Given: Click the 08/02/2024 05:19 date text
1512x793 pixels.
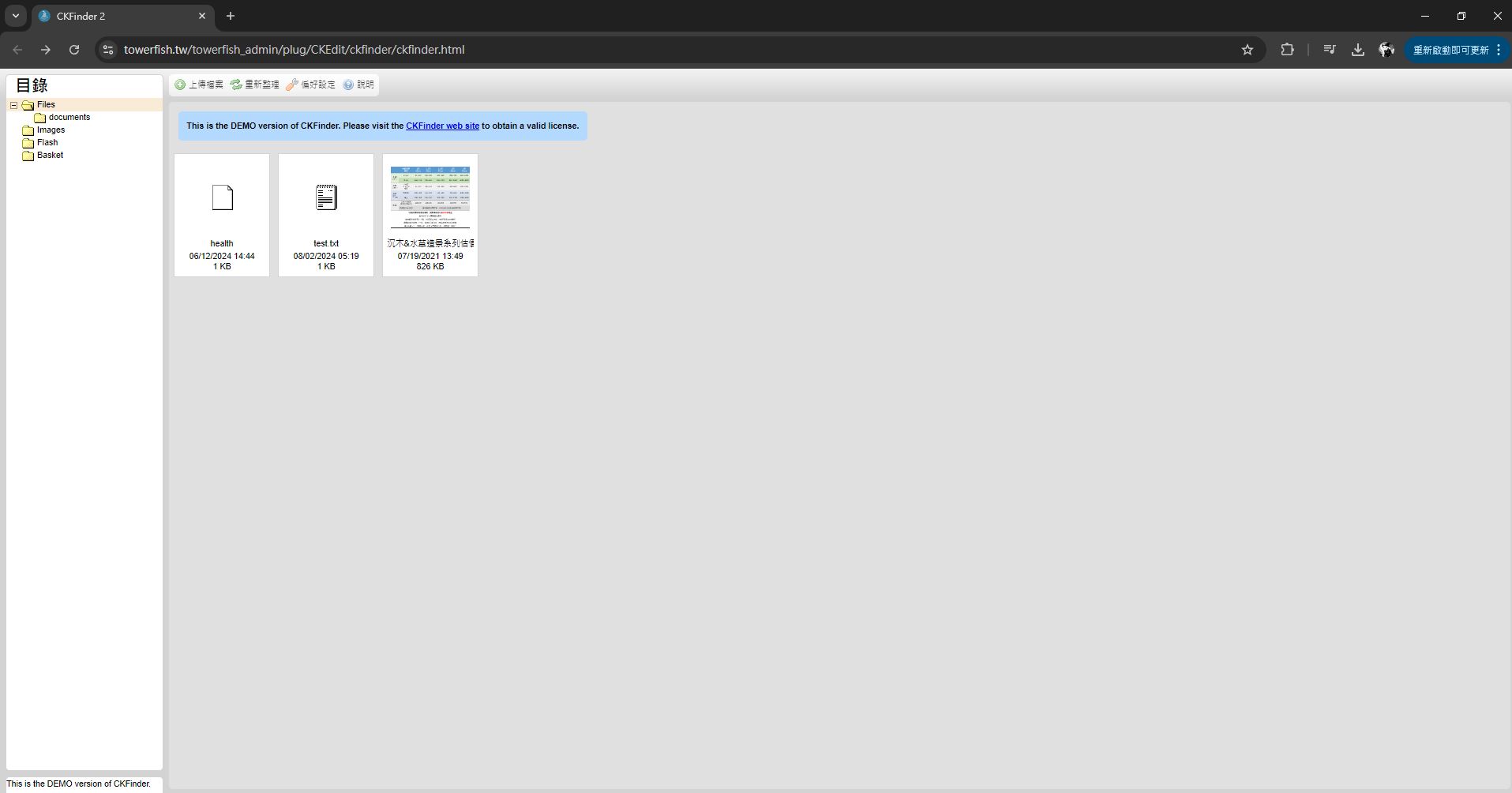Looking at the screenshot, I should click(x=326, y=256).
